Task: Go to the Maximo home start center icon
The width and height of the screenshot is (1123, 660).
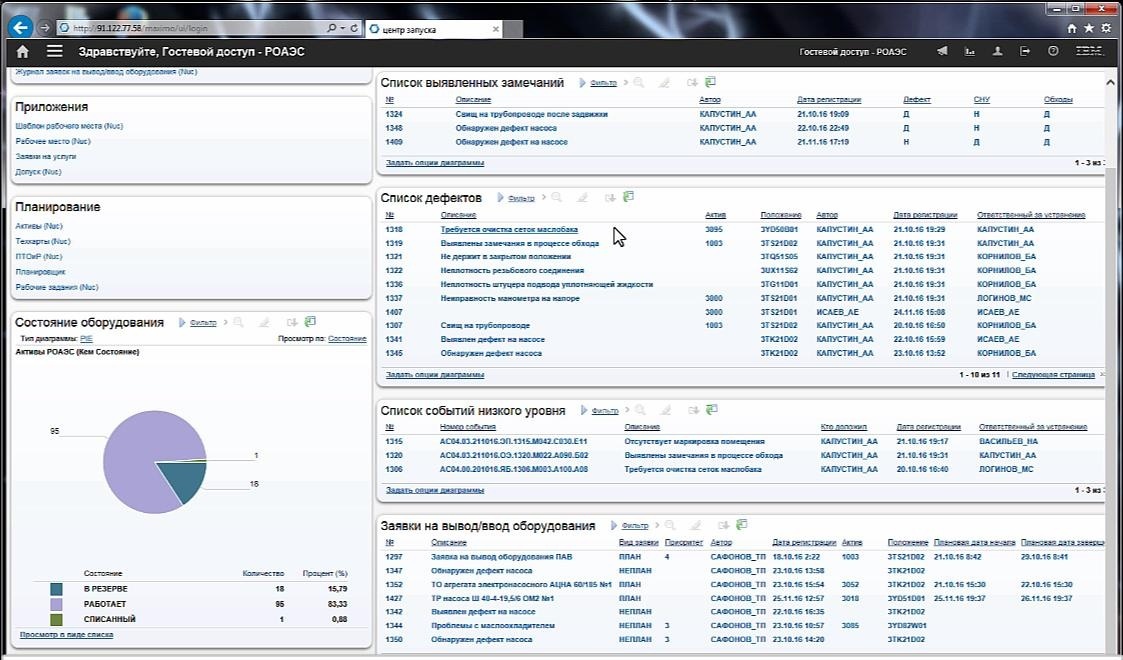Action: pos(22,52)
